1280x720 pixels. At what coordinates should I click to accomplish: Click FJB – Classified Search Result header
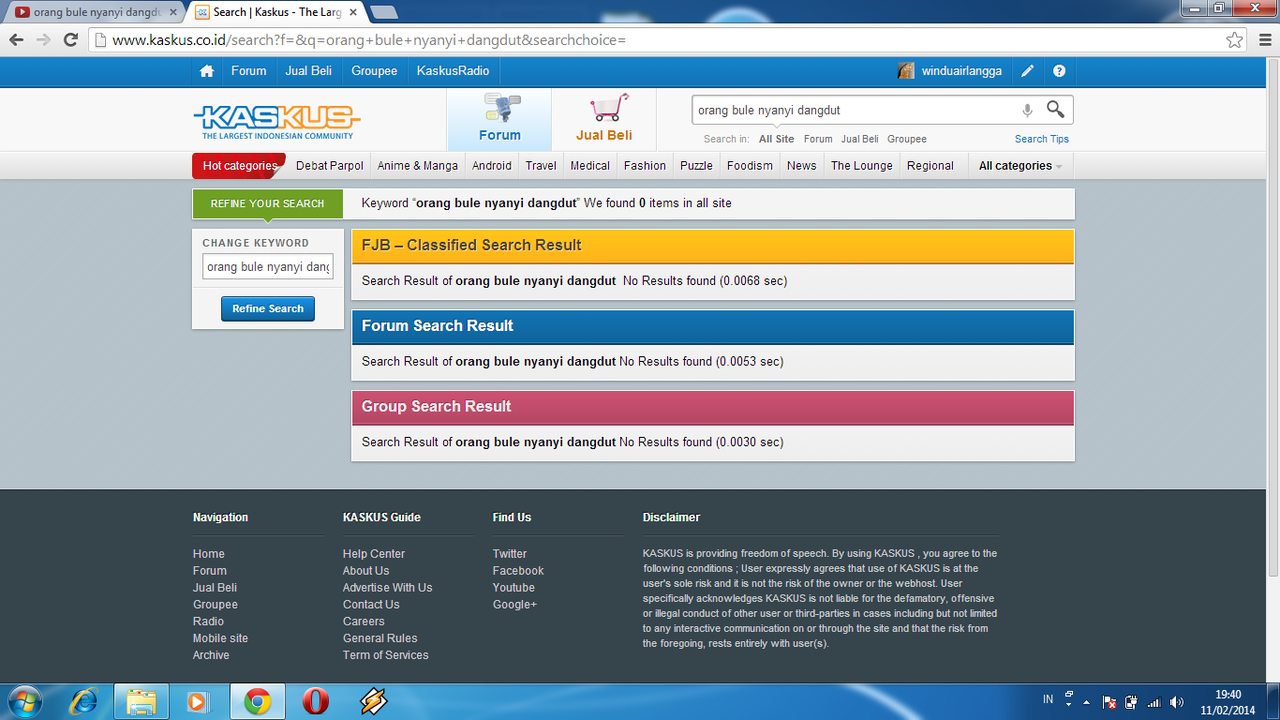click(713, 246)
